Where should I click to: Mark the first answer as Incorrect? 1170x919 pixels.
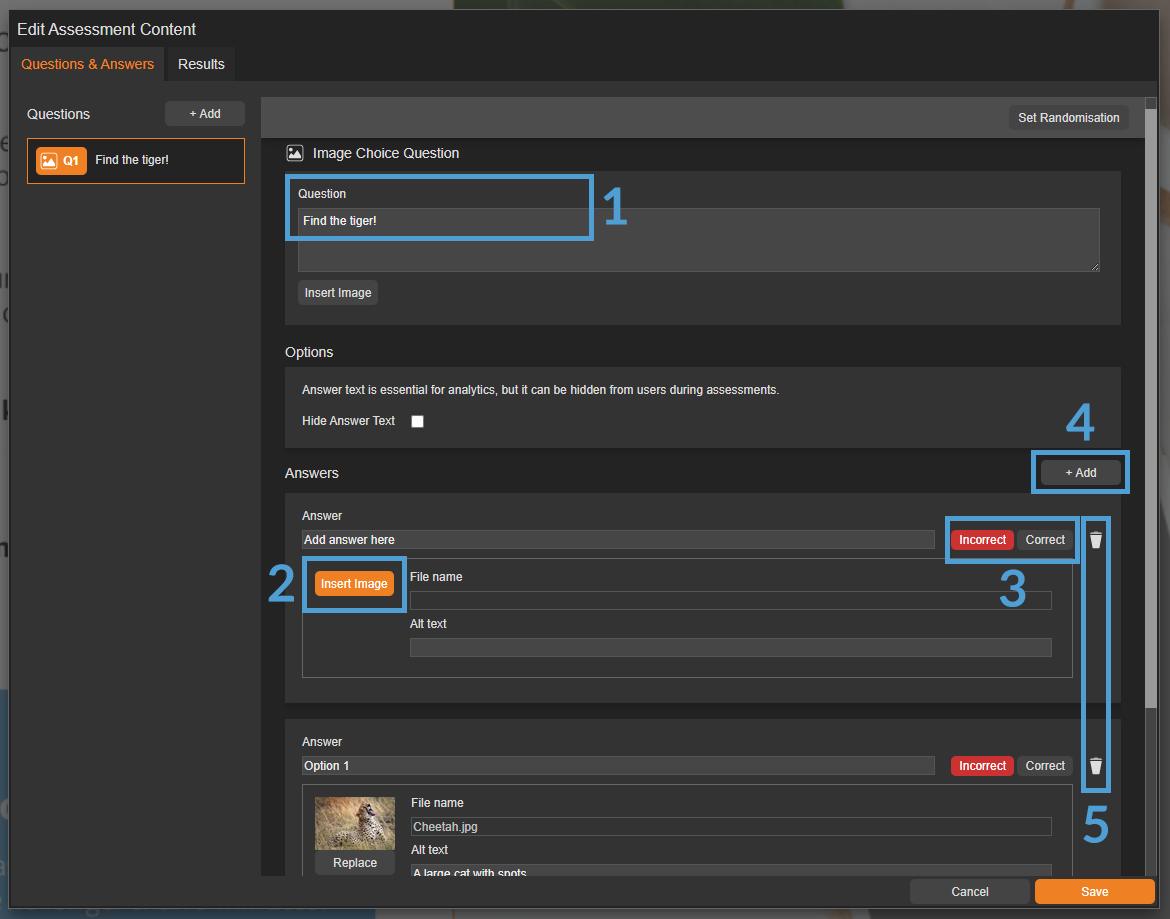[982, 540]
